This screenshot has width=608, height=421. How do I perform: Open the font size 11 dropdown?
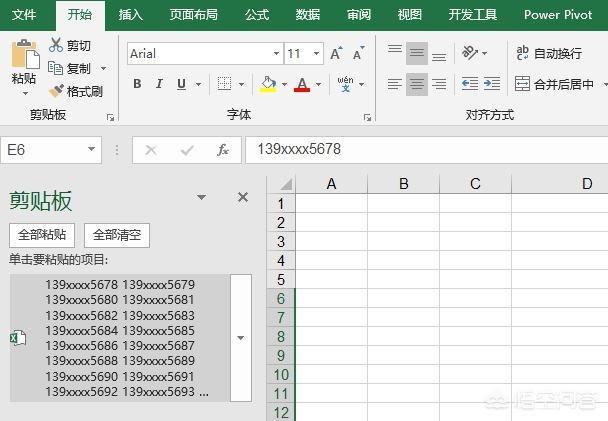click(316, 53)
